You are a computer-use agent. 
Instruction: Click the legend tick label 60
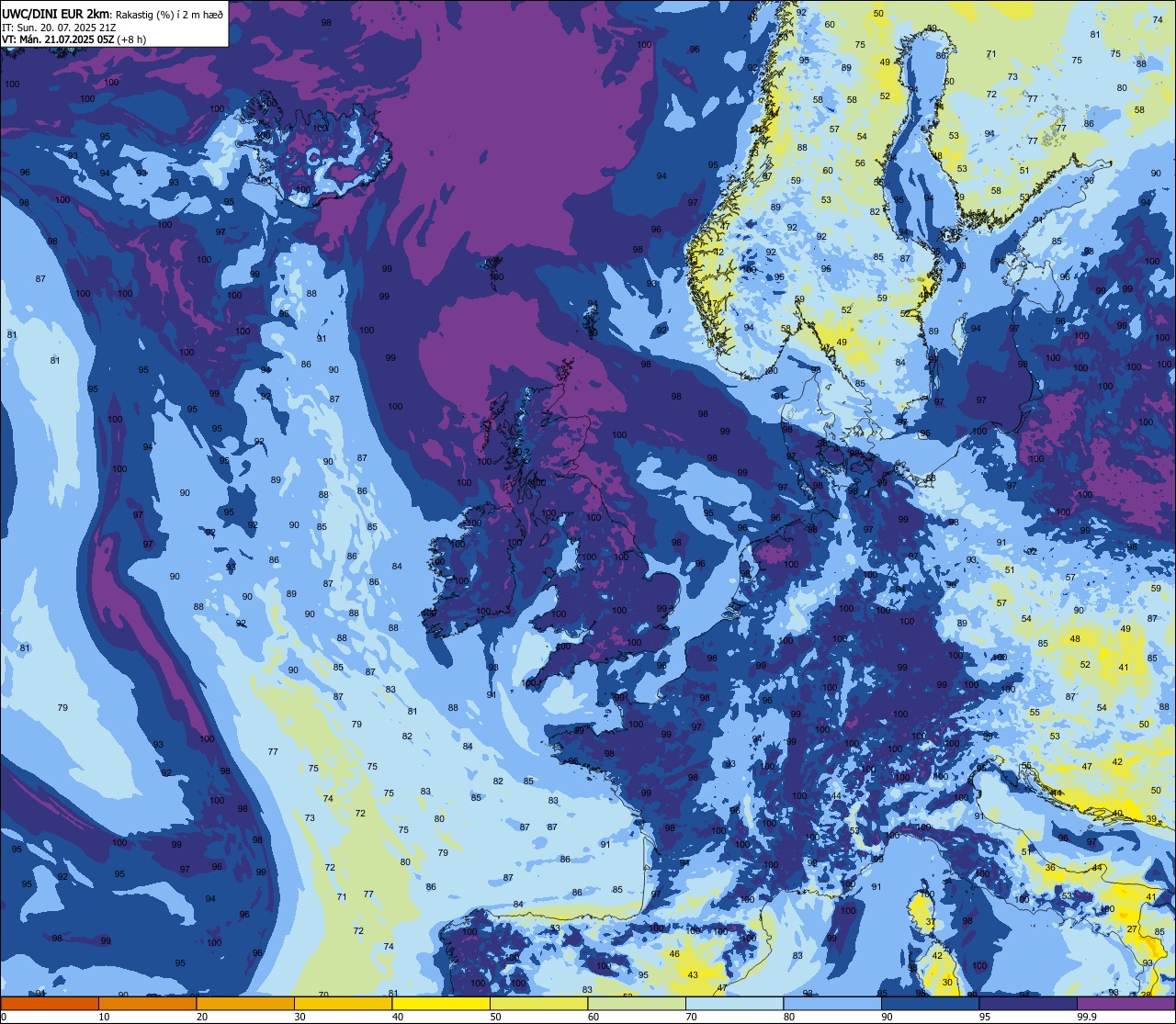pos(594,1017)
